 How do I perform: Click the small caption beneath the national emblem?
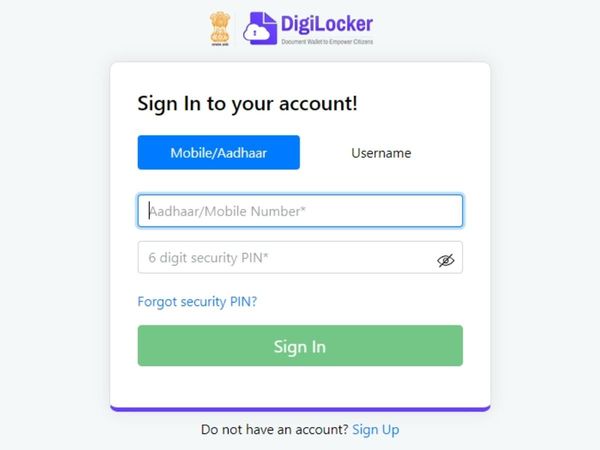click(220, 45)
